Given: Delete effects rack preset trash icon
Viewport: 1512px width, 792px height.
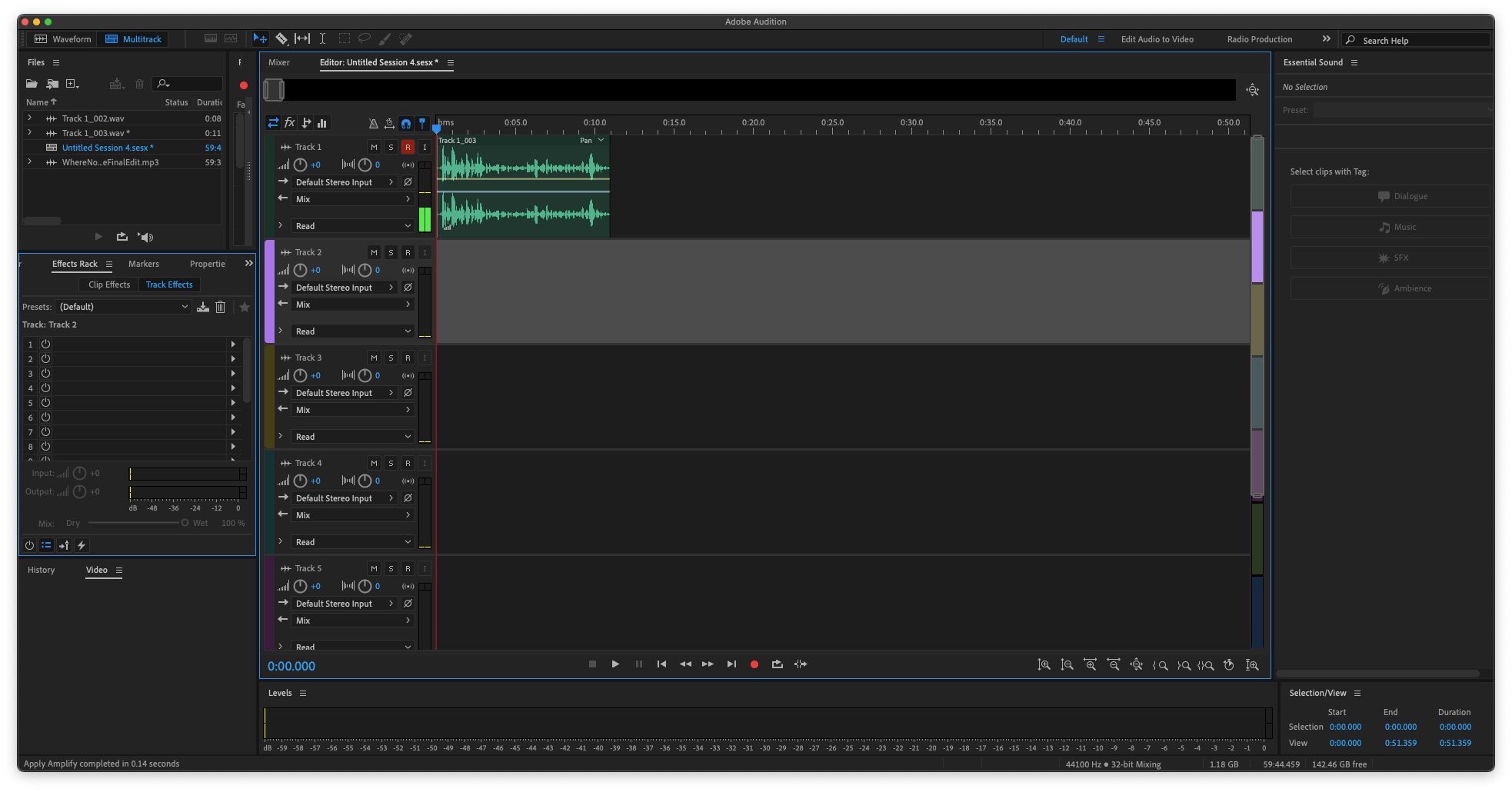Looking at the screenshot, I should [x=220, y=307].
